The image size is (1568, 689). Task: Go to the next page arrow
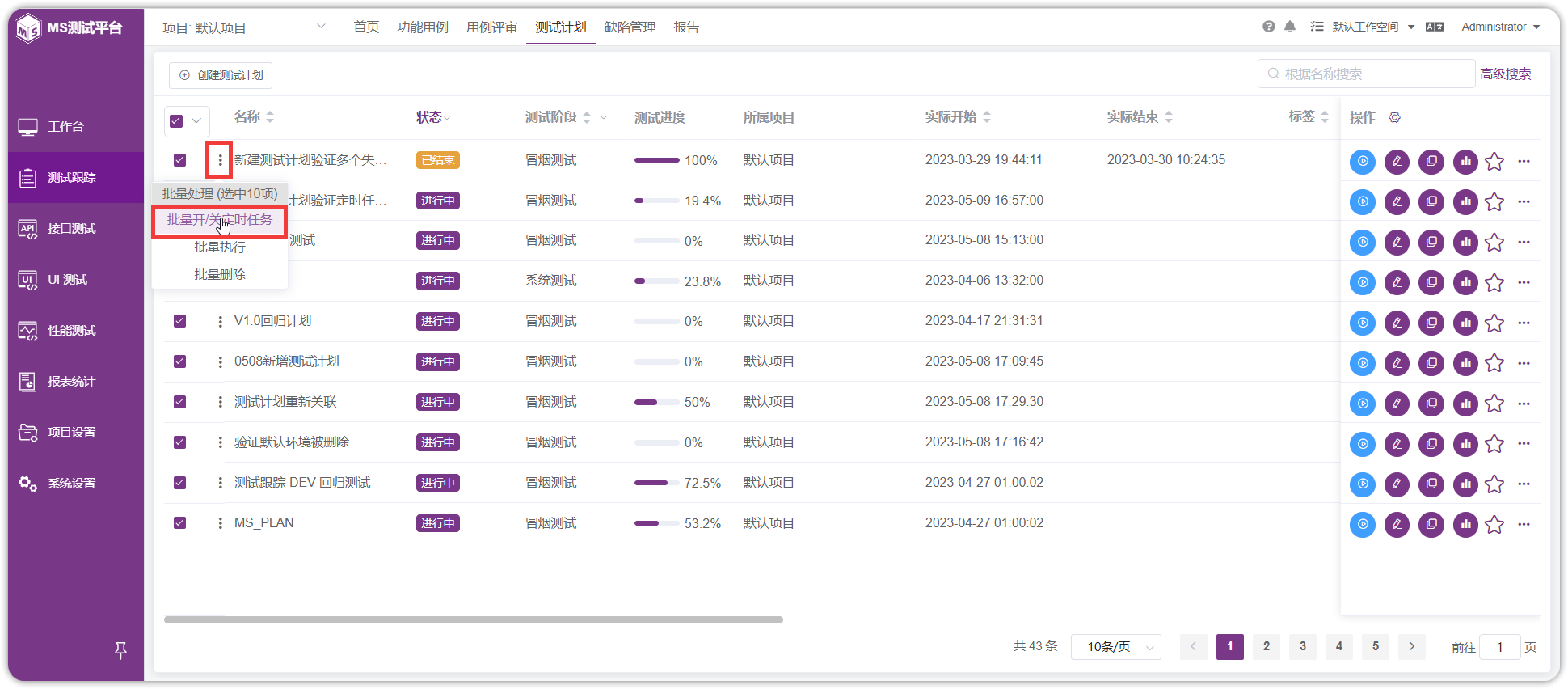(1412, 647)
